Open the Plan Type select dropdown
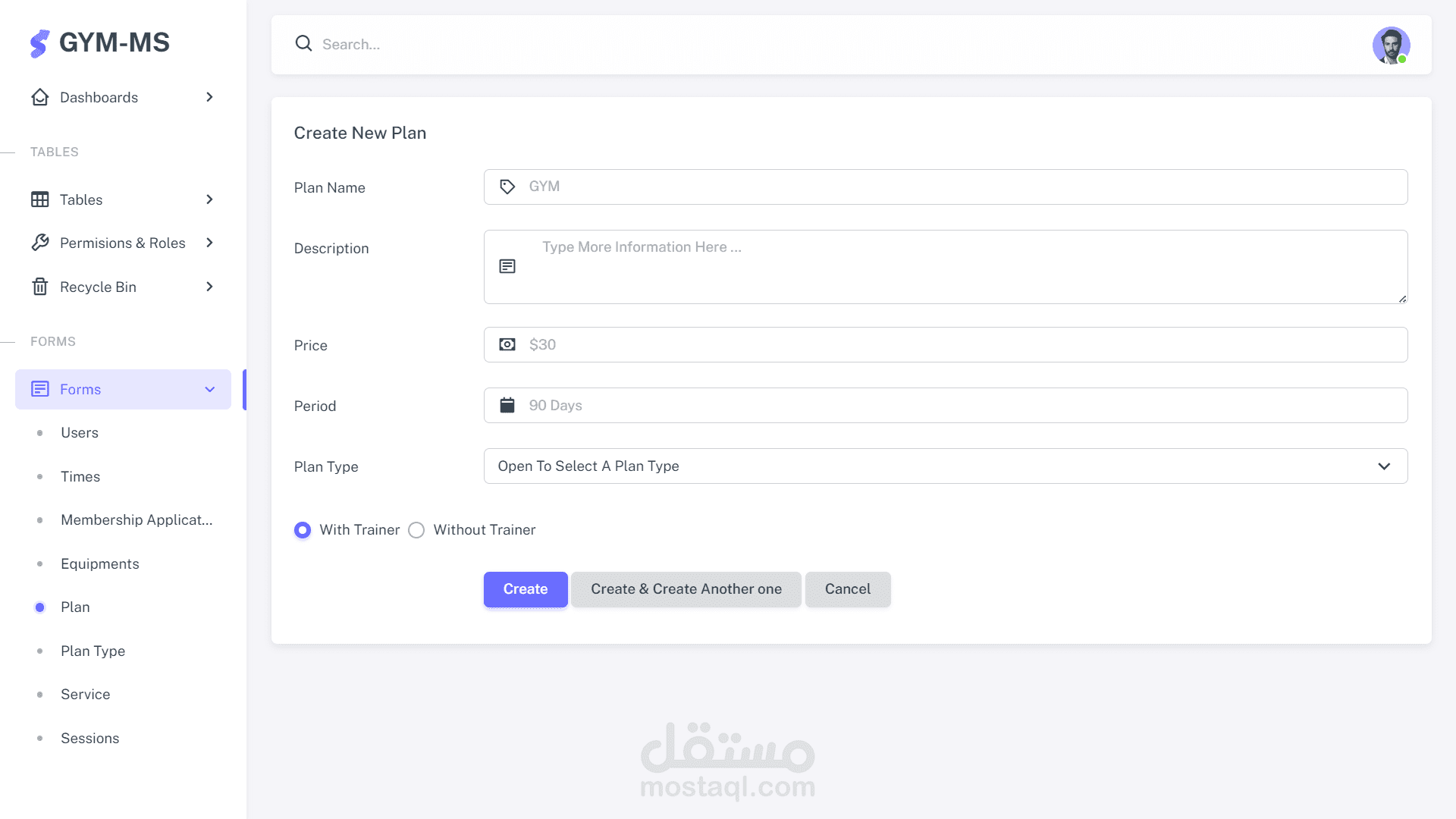This screenshot has height=819, width=1456. coord(945,466)
